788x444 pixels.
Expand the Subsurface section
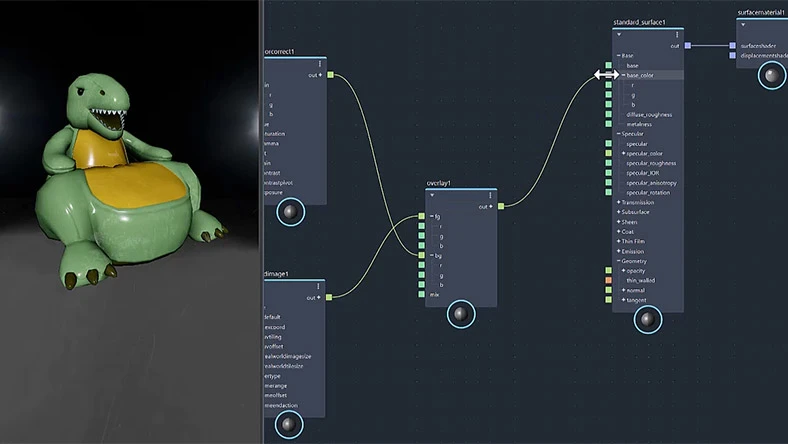(x=619, y=212)
